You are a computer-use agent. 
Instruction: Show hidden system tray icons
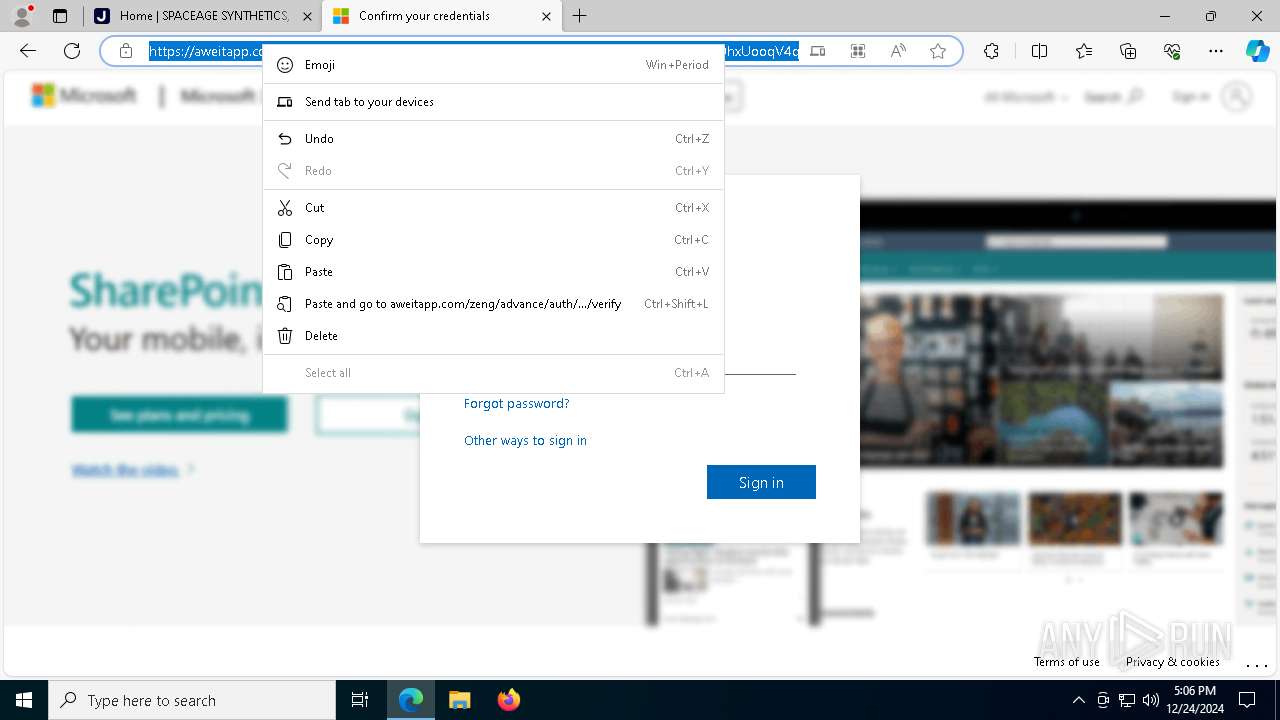(1078, 700)
